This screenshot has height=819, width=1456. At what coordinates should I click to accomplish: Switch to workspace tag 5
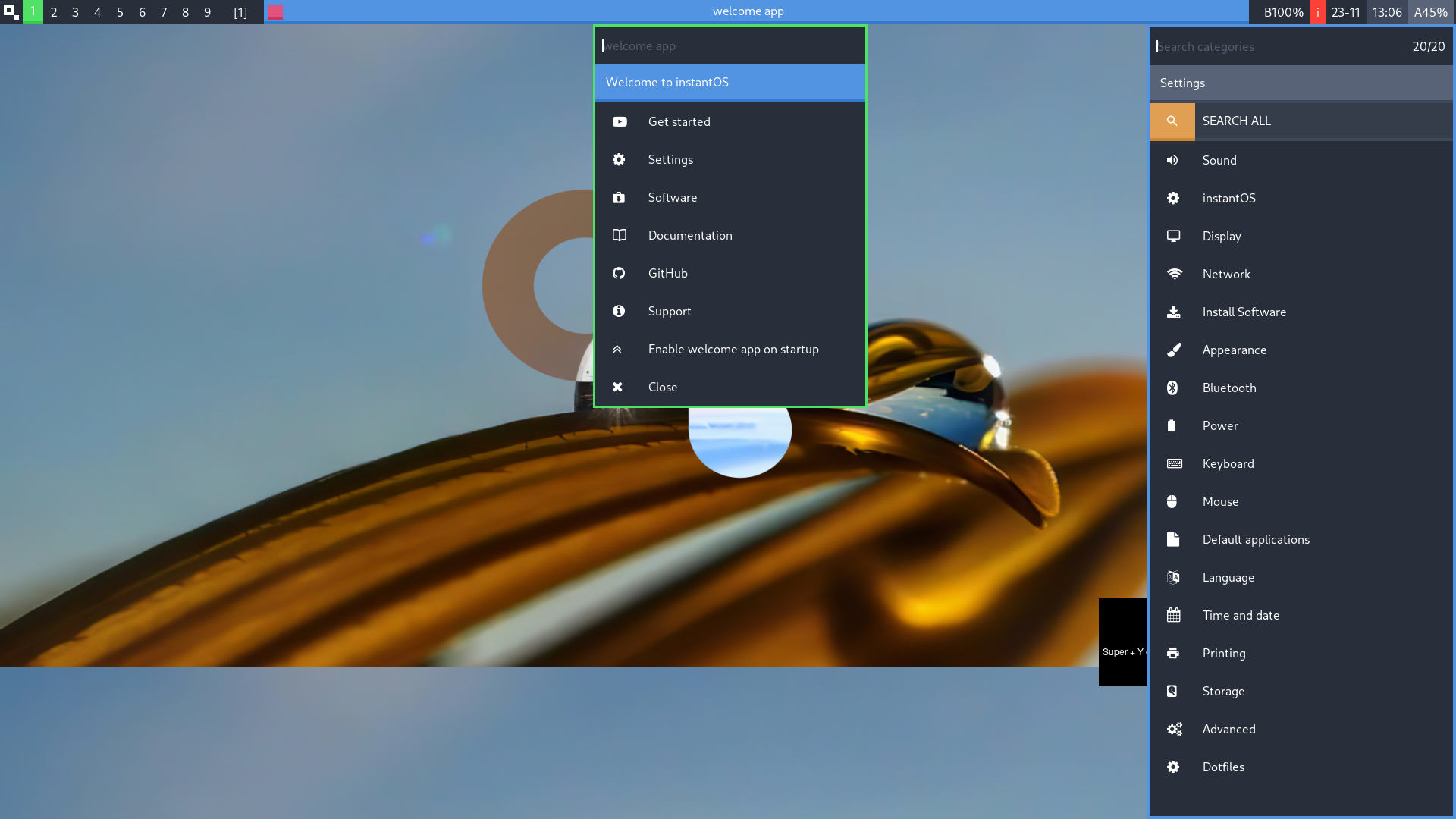120,12
